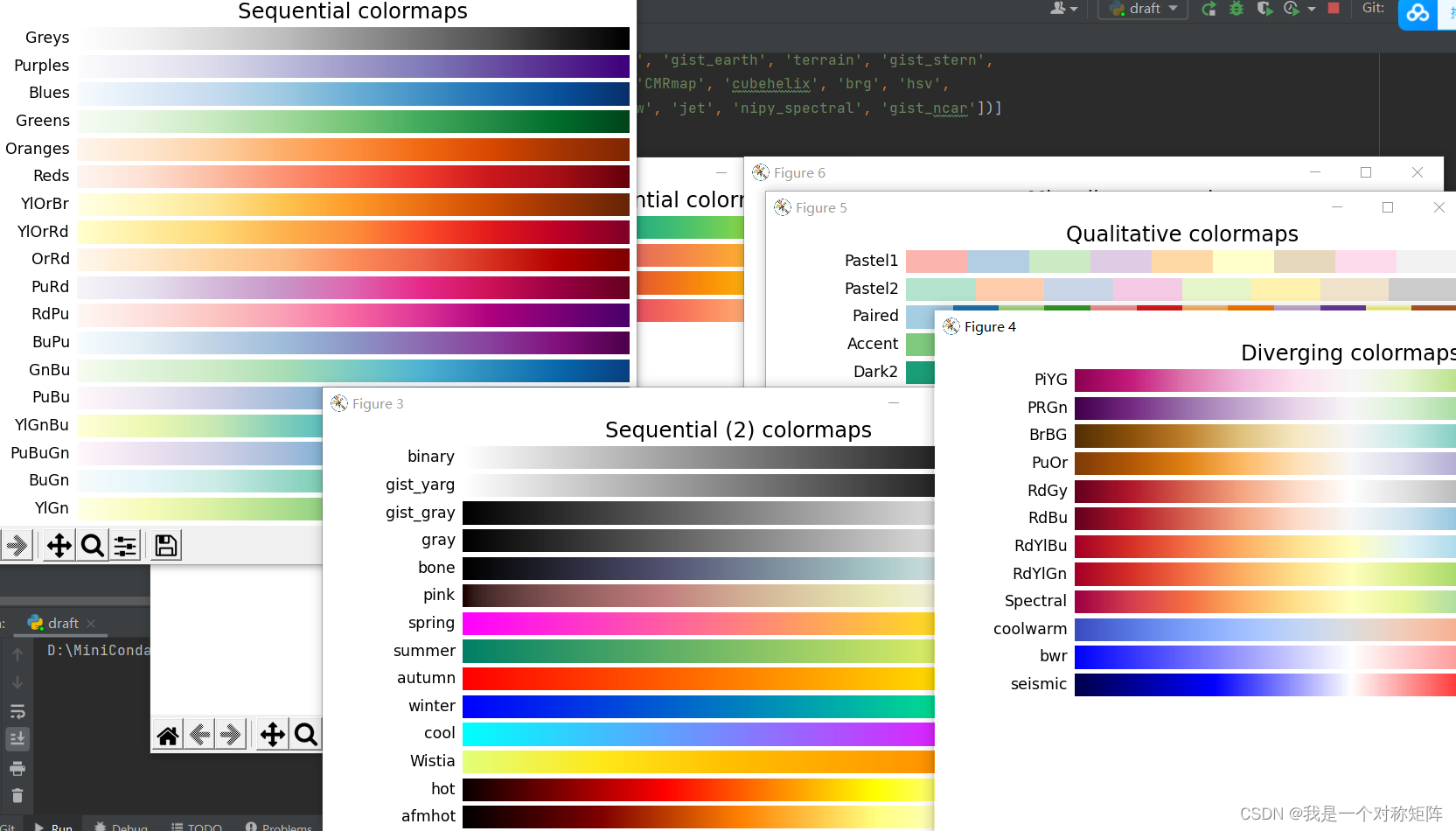Select Zoom magnifier in toolbar with Home icon

(306, 735)
